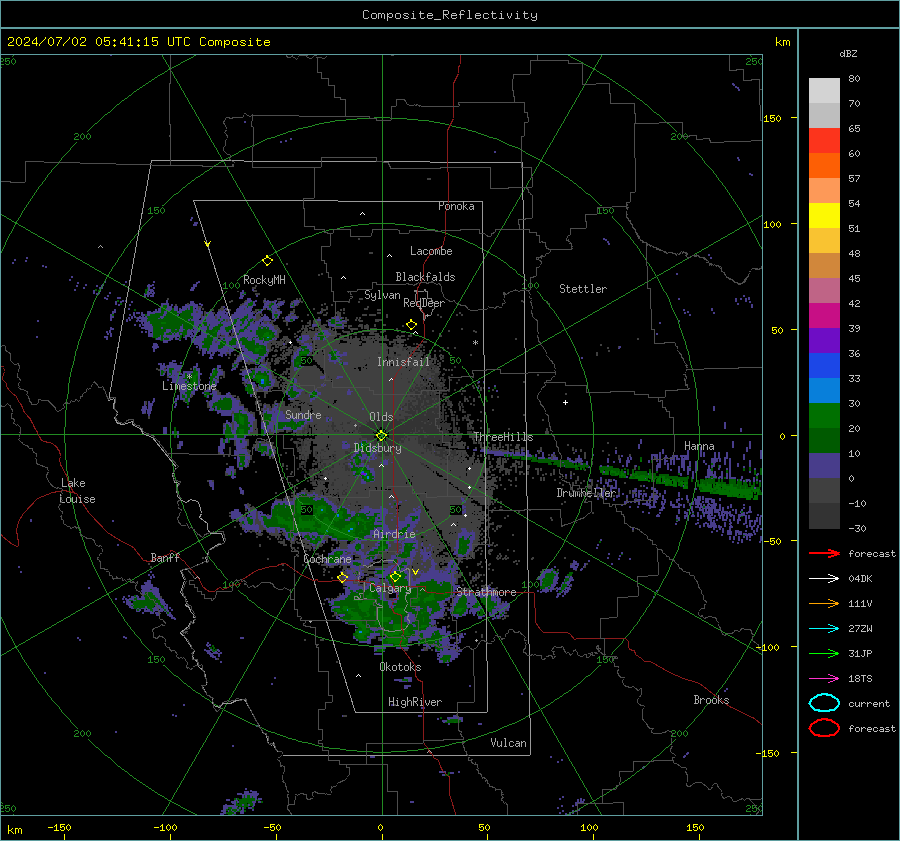Click the Brooks city label
900x841 pixels.
711,700
